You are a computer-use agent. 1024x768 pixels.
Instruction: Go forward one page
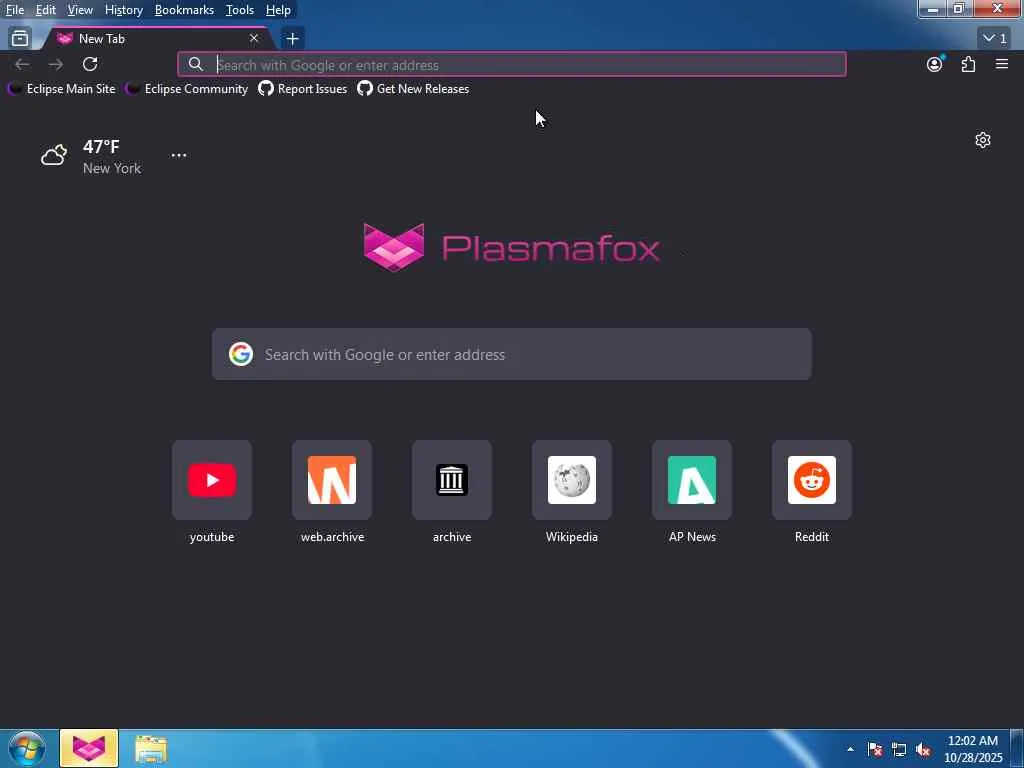tap(56, 64)
